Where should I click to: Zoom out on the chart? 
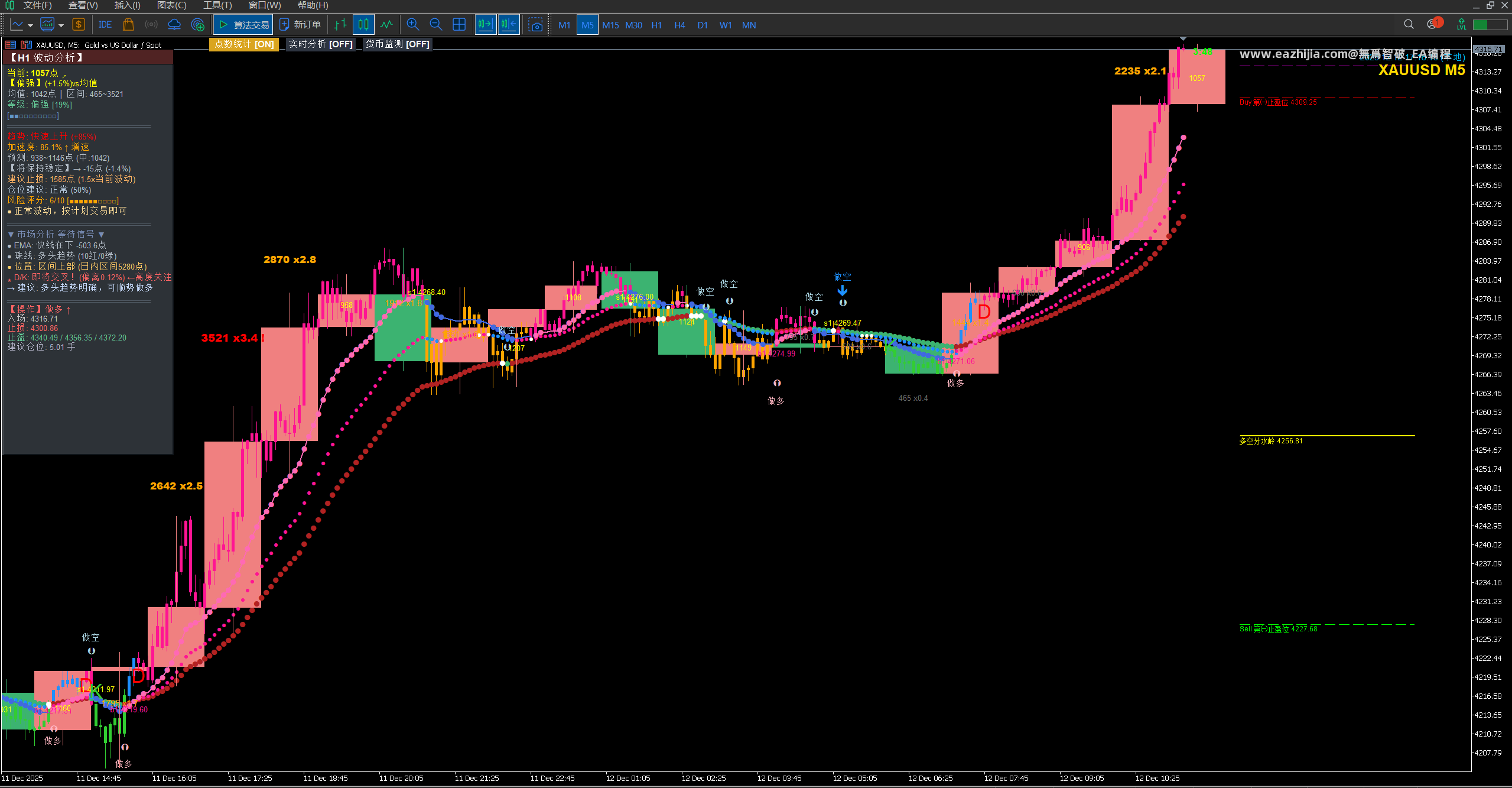[436, 25]
